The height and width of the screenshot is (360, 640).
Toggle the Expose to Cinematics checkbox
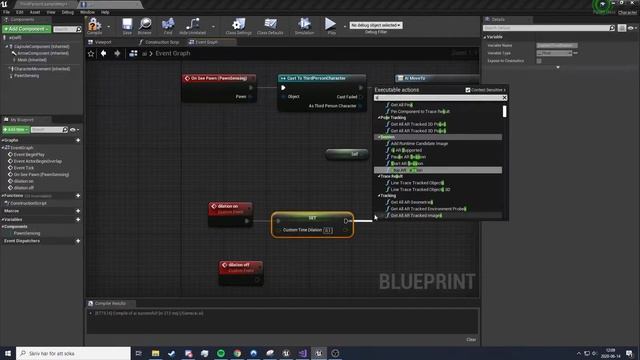click(539, 61)
